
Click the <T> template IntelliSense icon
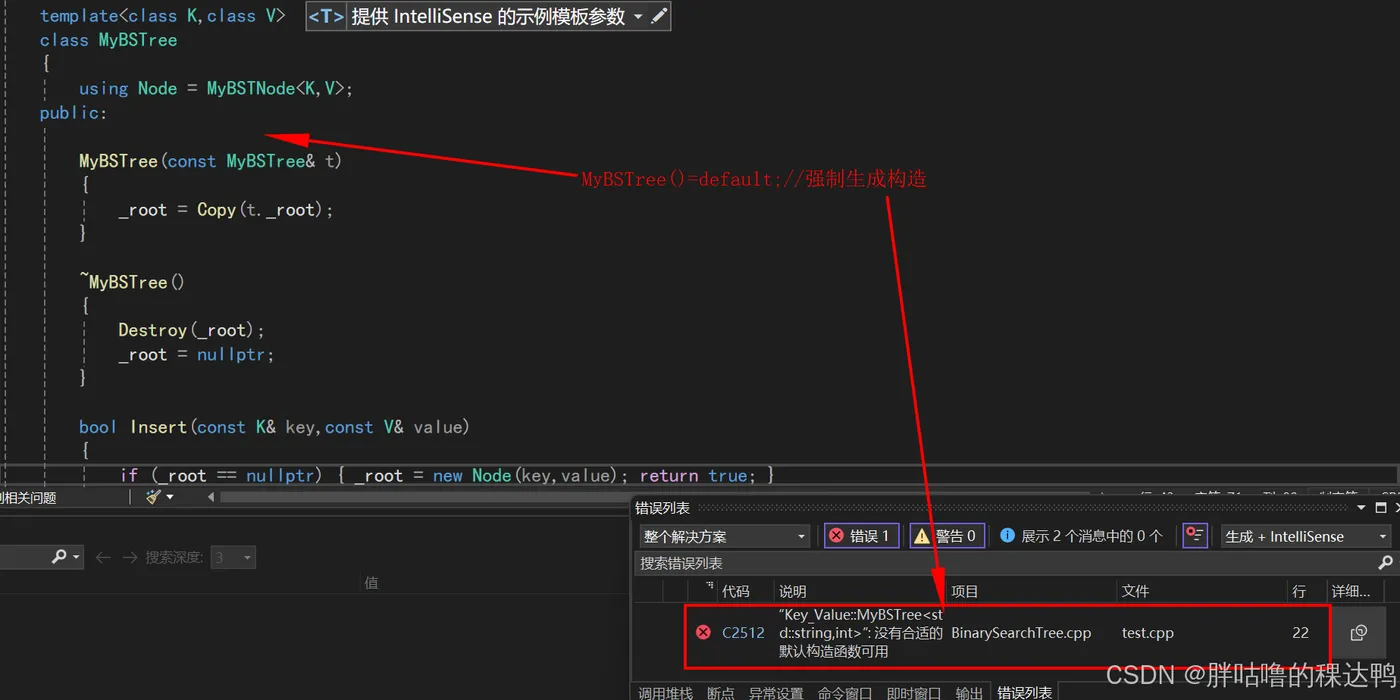pyautogui.click(x=326, y=17)
